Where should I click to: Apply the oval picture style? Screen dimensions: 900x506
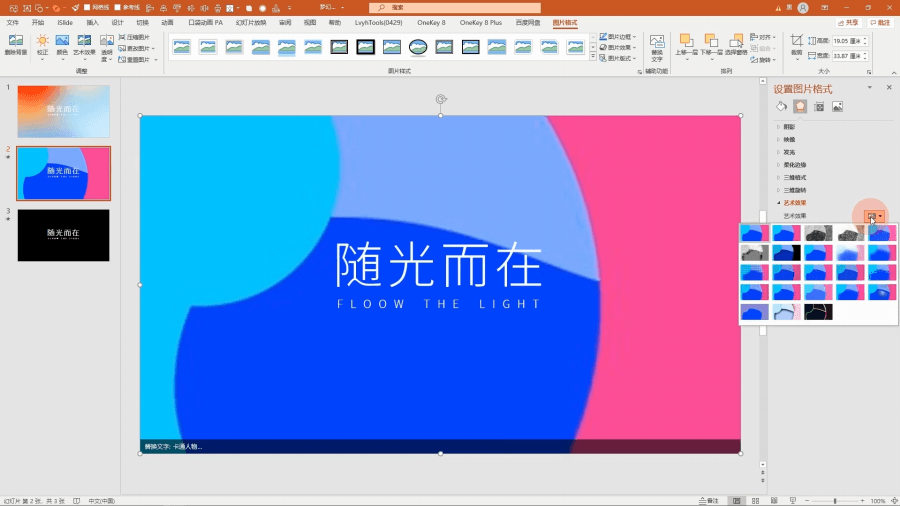tap(418, 47)
